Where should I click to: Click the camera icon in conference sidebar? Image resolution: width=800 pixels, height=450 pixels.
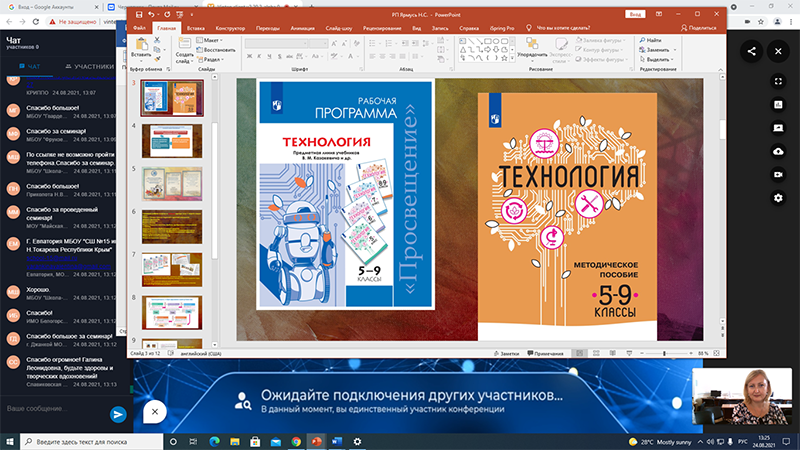click(x=778, y=174)
